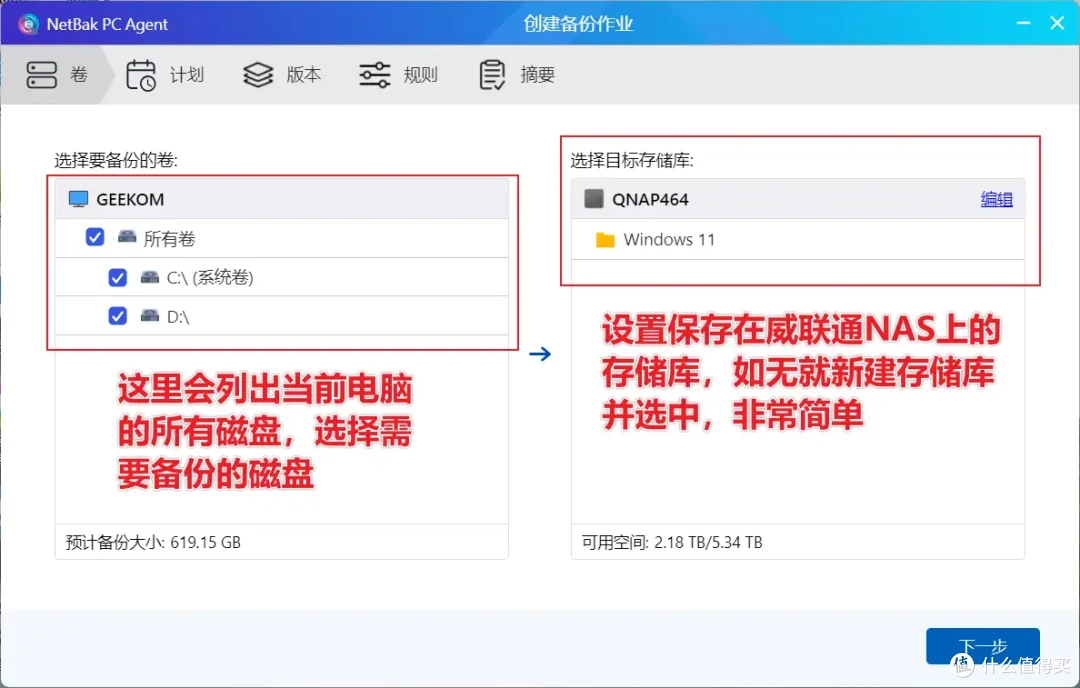Click the 选择目标存储库: heading
Screen dimensions: 1080x688
(x=632, y=160)
